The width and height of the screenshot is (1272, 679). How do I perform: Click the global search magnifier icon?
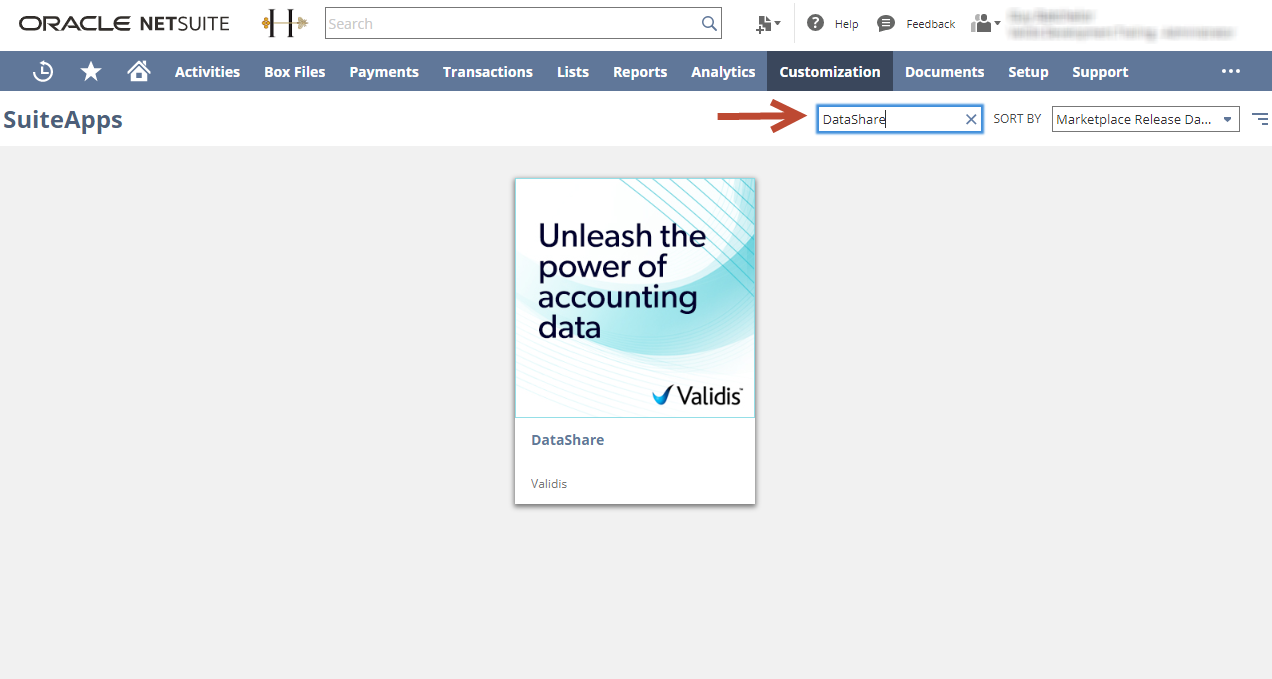coord(709,23)
